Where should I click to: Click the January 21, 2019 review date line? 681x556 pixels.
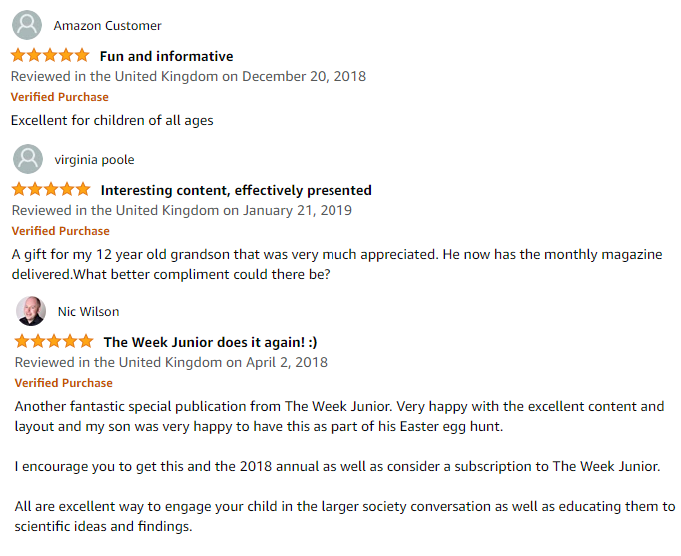click(182, 210)
